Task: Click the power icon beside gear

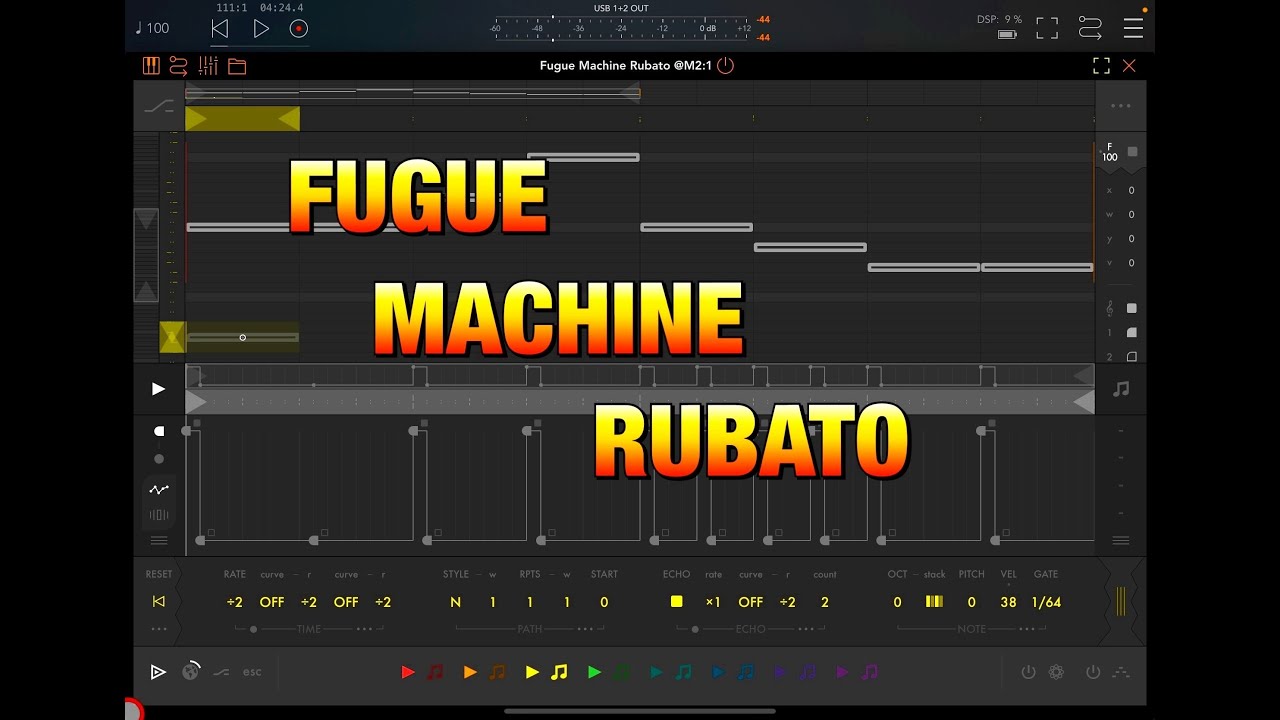Action: 1028,672
